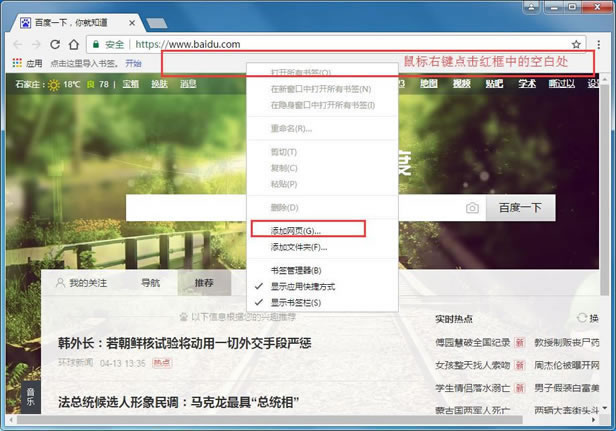616x431 pixels.
Task: Choose 添加文件夹(F)... from context menu
Action: coord(322,247)
